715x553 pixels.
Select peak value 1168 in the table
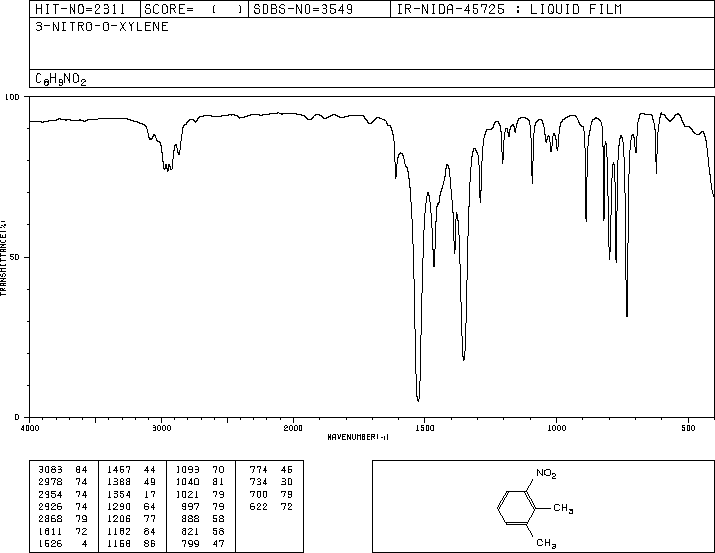(x=119, y=543)
